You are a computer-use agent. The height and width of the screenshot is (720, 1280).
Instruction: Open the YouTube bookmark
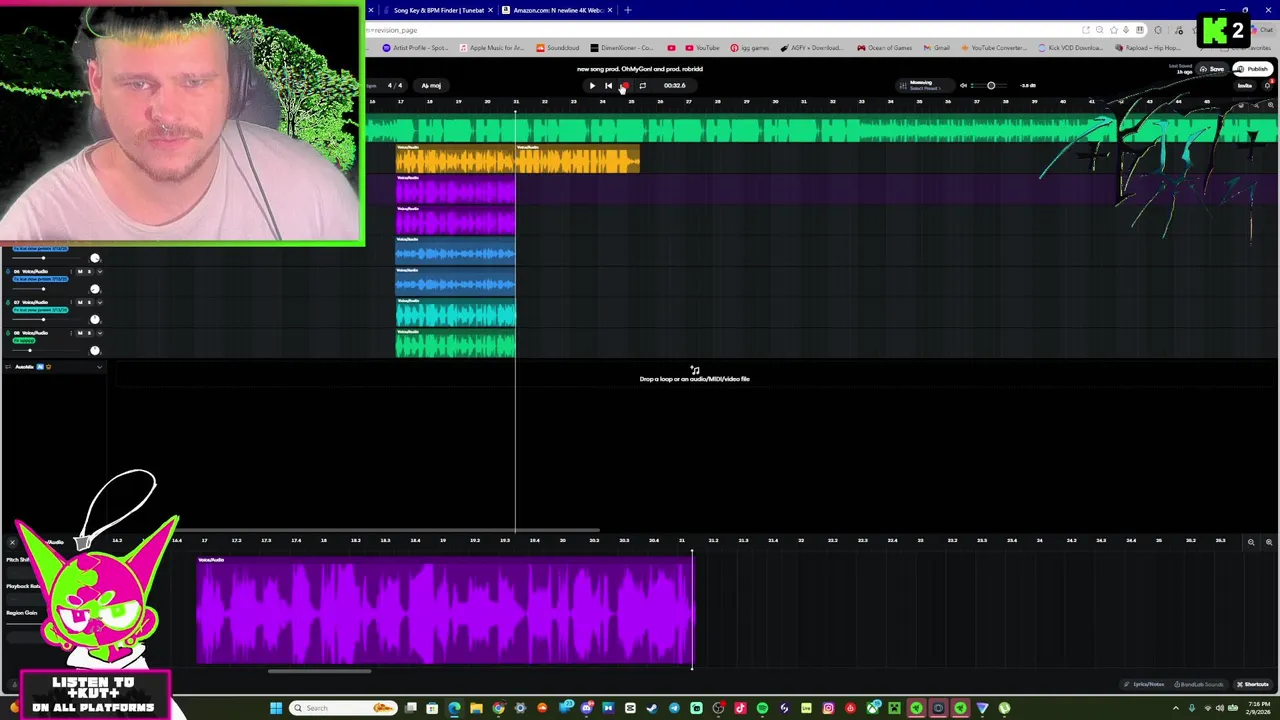pos(703,48)
